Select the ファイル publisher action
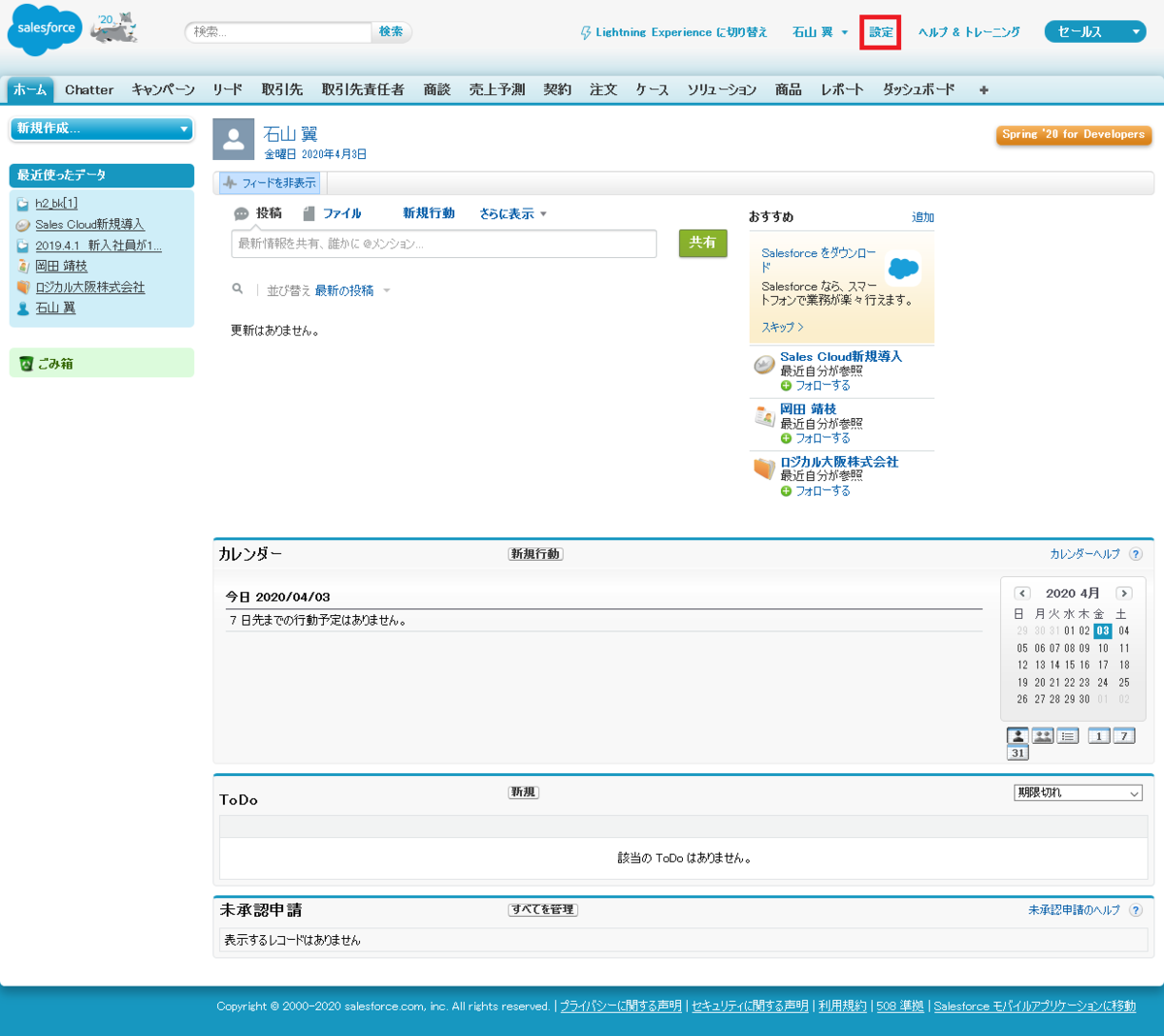Image resolution: width=1164 pixels, height=1036 pixels. [332, 213]
